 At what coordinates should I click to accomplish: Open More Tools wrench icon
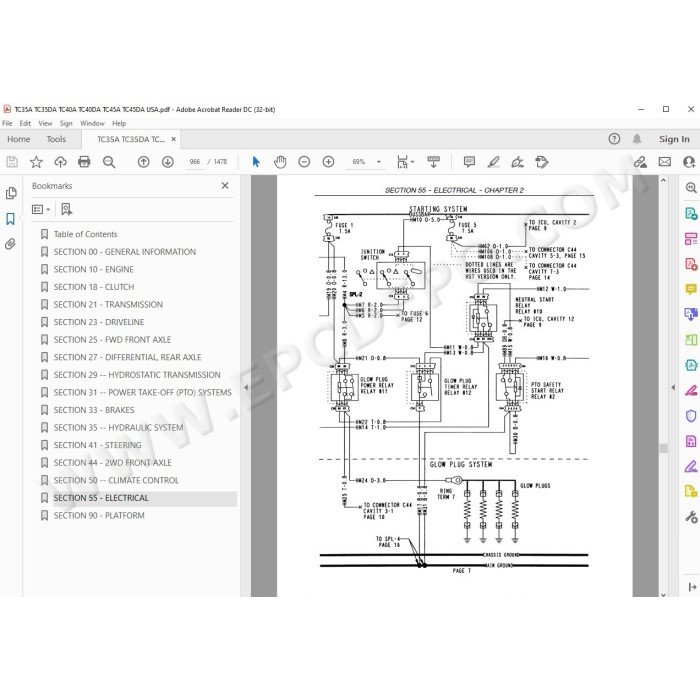click(691, 517)
